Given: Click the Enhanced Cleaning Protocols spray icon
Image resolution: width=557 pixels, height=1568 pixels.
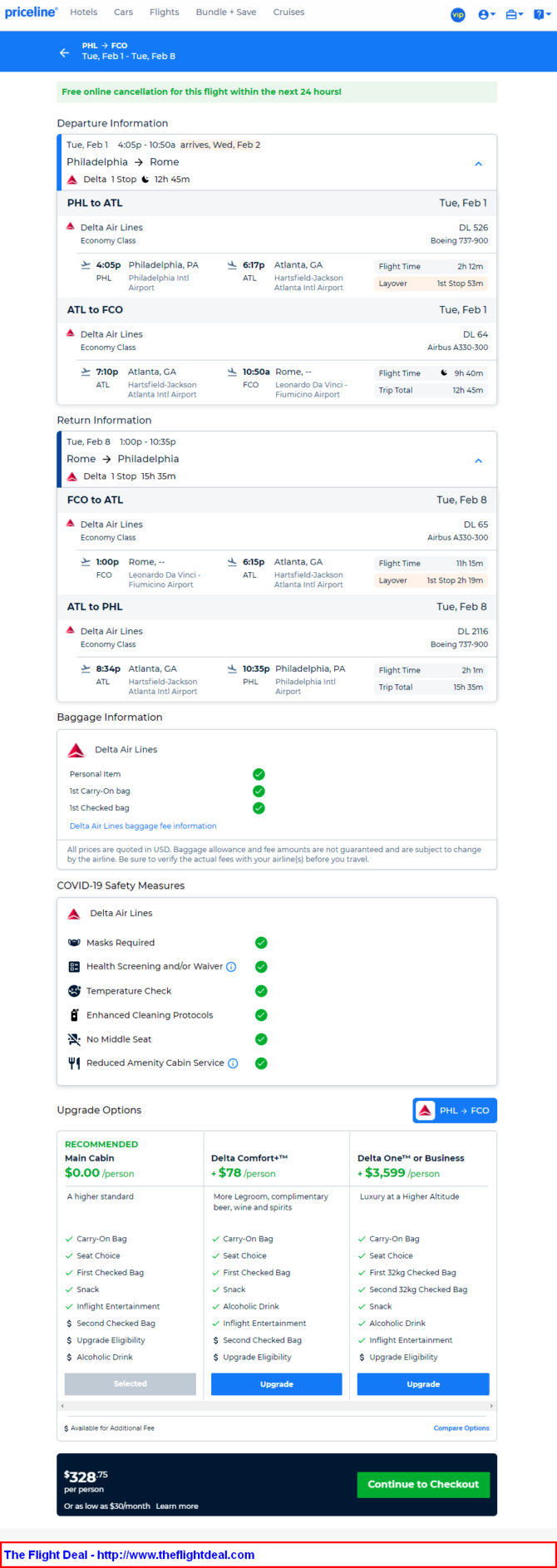Looking at the screenshot, I should [x=74, y=1015].
